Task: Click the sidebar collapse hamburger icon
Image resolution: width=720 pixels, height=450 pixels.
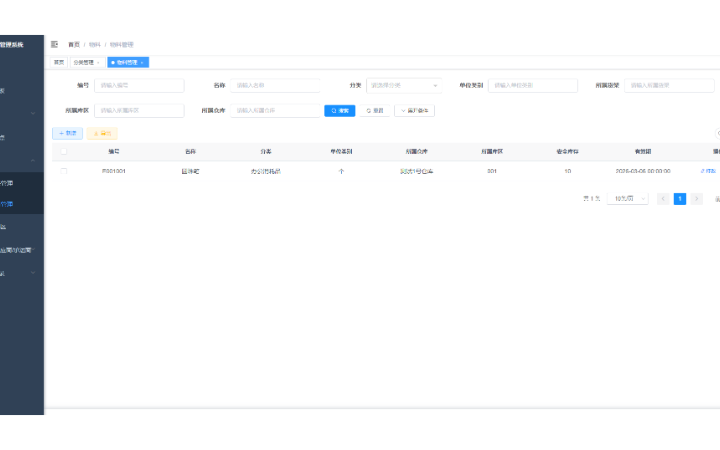Action: tap(54, 45)
